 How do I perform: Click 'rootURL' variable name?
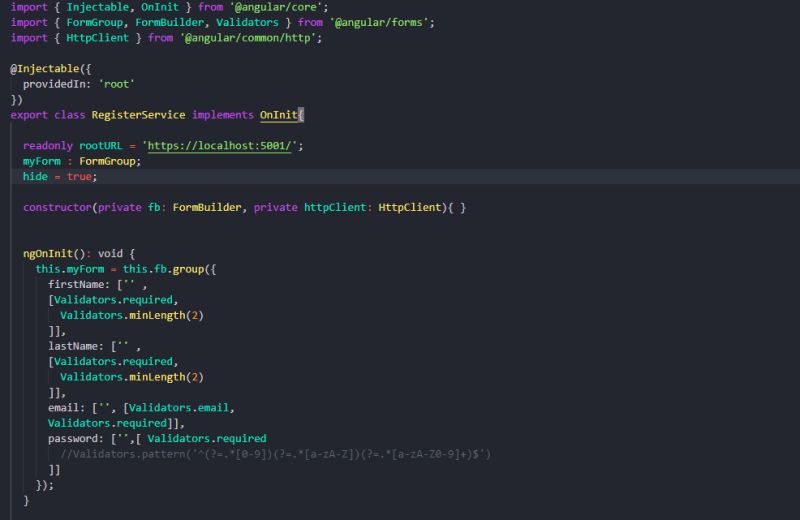101,146
